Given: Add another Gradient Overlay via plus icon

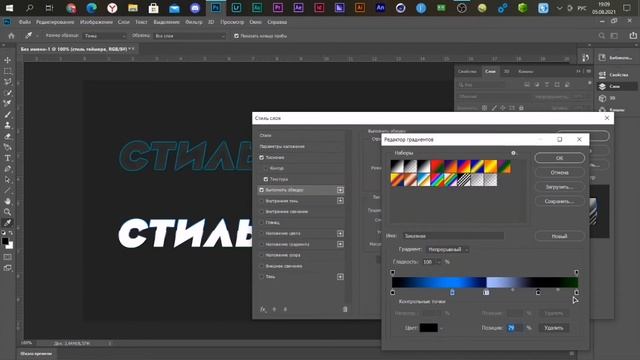Looking at the screenshot, I should pyautogui.click(x=340, y=244).
